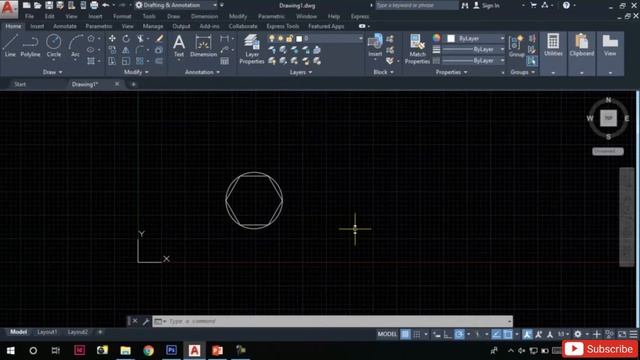This screenshot has height=360, width=640.
Task: Expand the Draw panel
Action: 52,72
